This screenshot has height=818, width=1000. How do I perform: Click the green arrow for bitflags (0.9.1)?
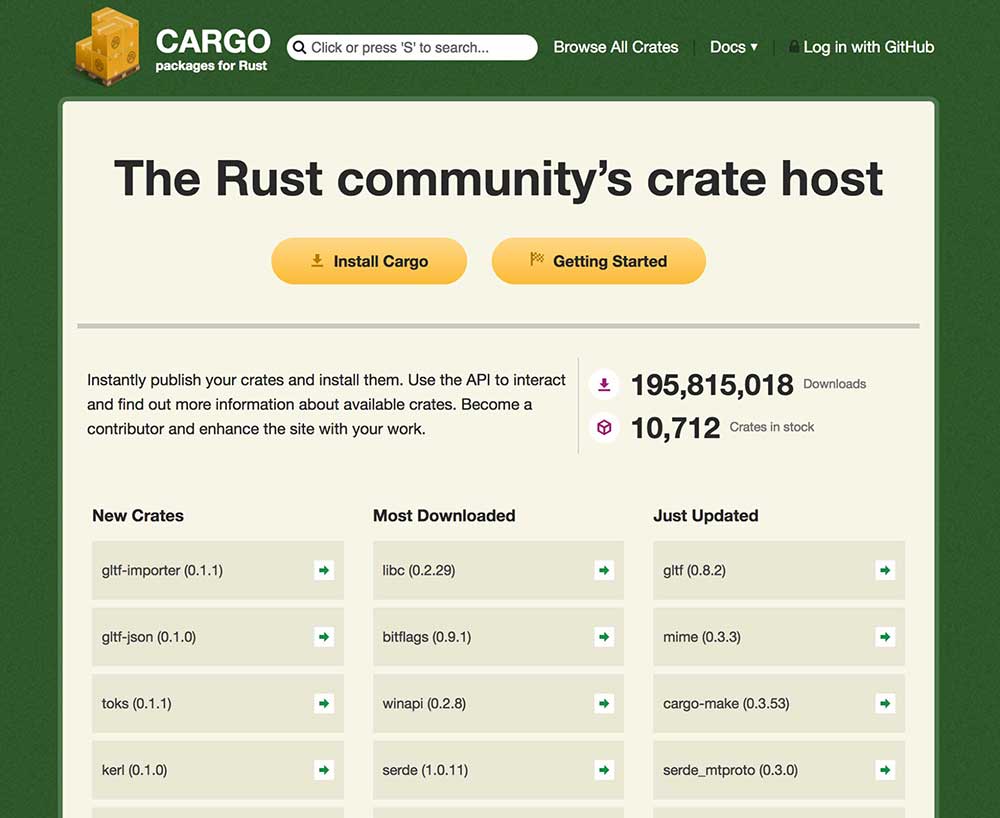(604, 636)
